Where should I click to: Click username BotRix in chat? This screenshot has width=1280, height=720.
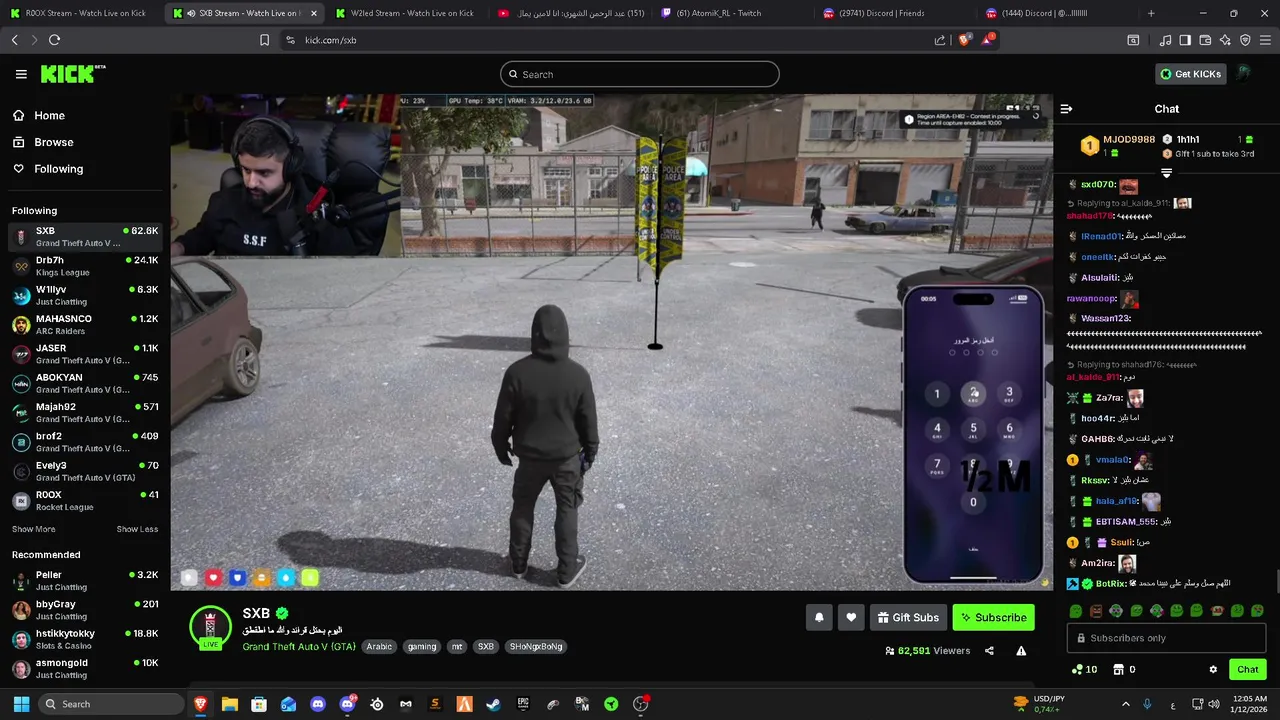[x=1110, y=584]
